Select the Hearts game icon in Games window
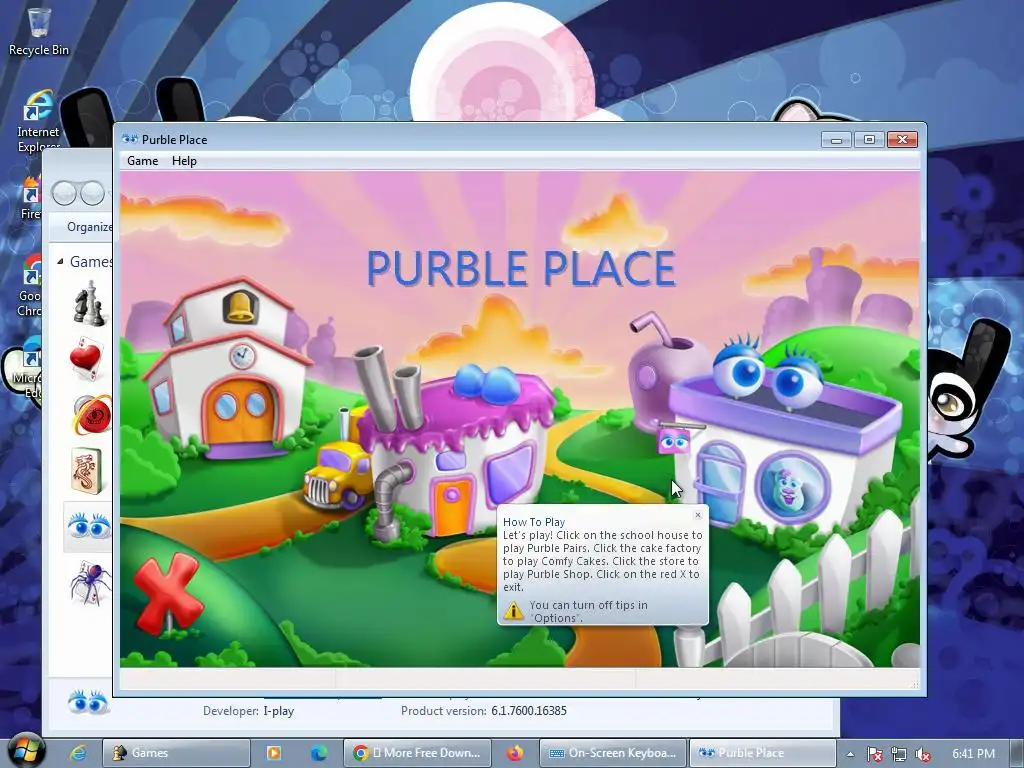This screenshot has width=1024, height=768. pos(86,358)
